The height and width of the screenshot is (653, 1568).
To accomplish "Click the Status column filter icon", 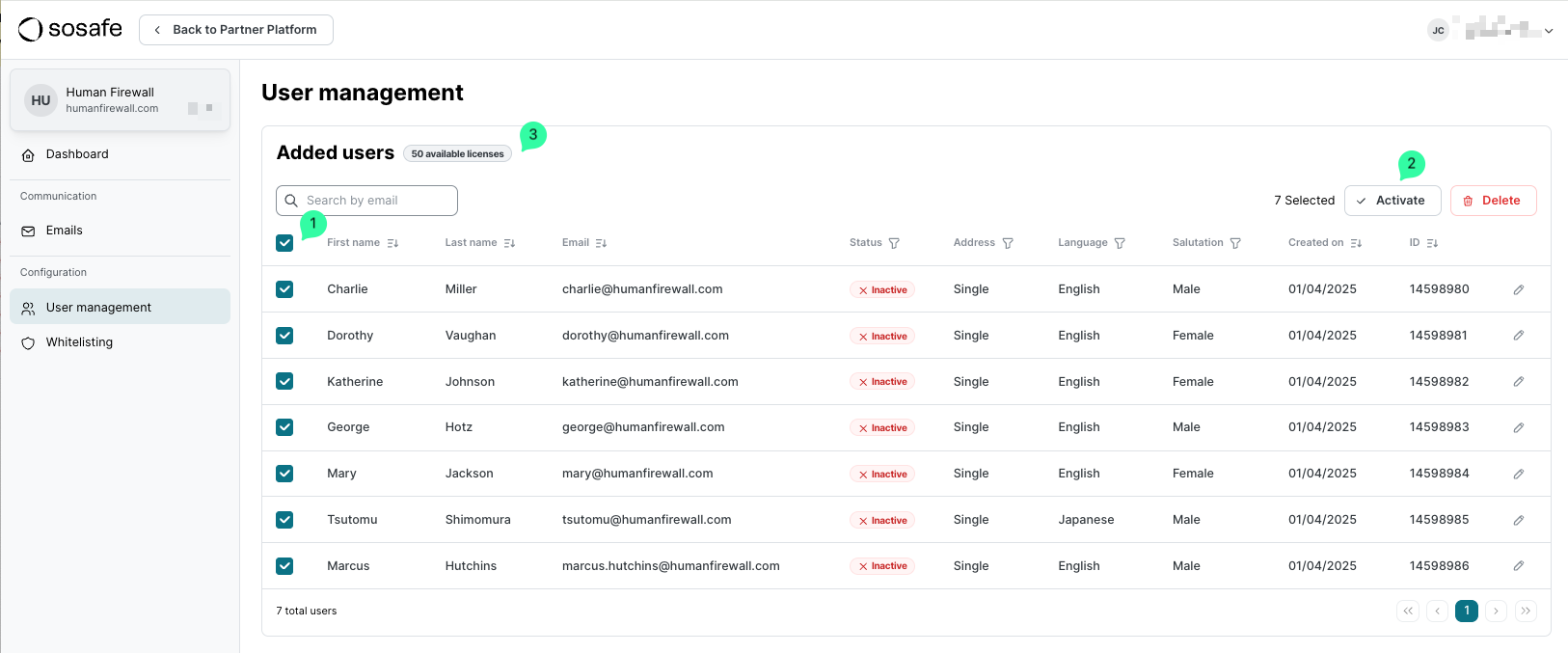I will 894,243.
